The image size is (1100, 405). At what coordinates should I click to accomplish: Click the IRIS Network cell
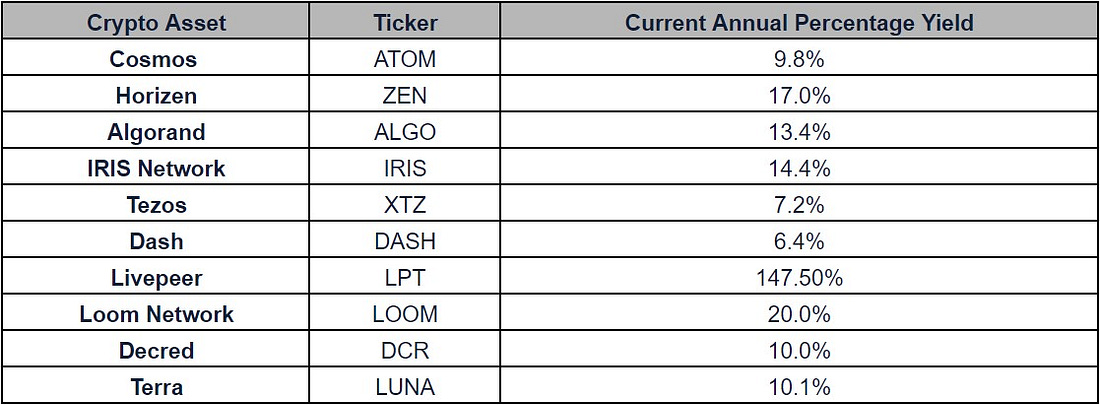(x=156, y=168)
